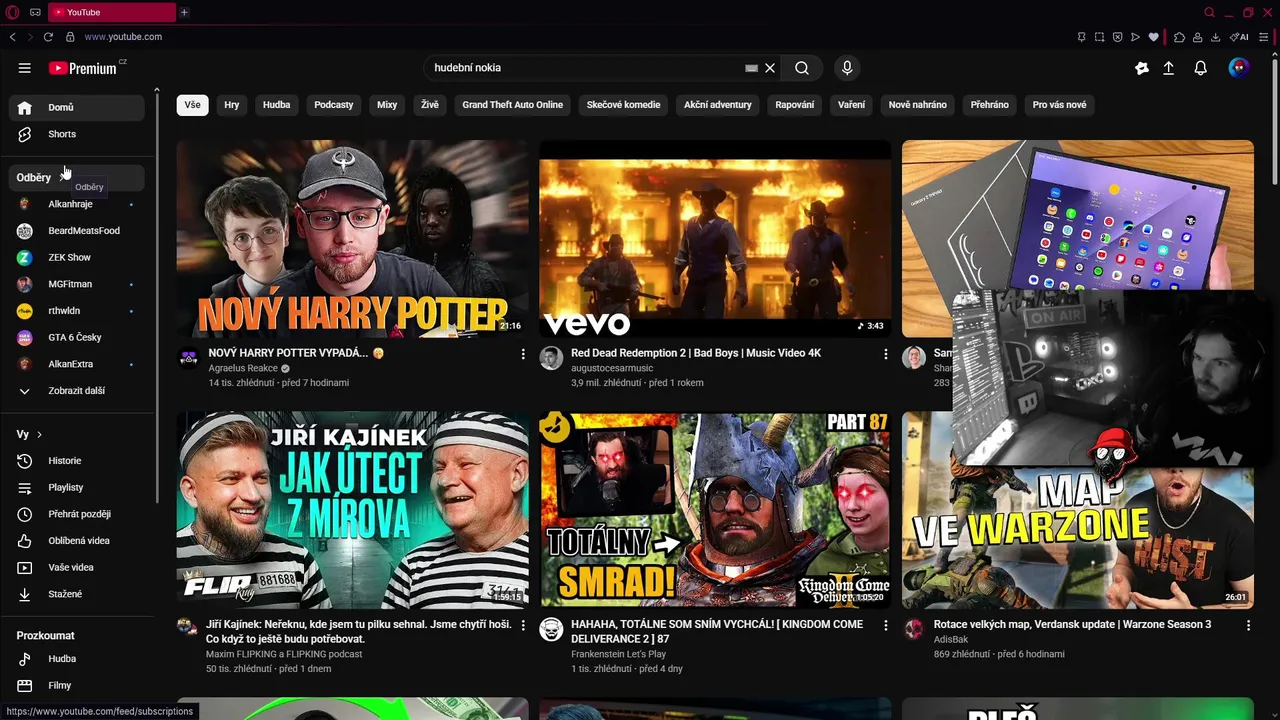1280x720 pixels.
Task: Select the Grand Theft Auto Online chip
Action: pyautogui.click(x=513, y=105)
